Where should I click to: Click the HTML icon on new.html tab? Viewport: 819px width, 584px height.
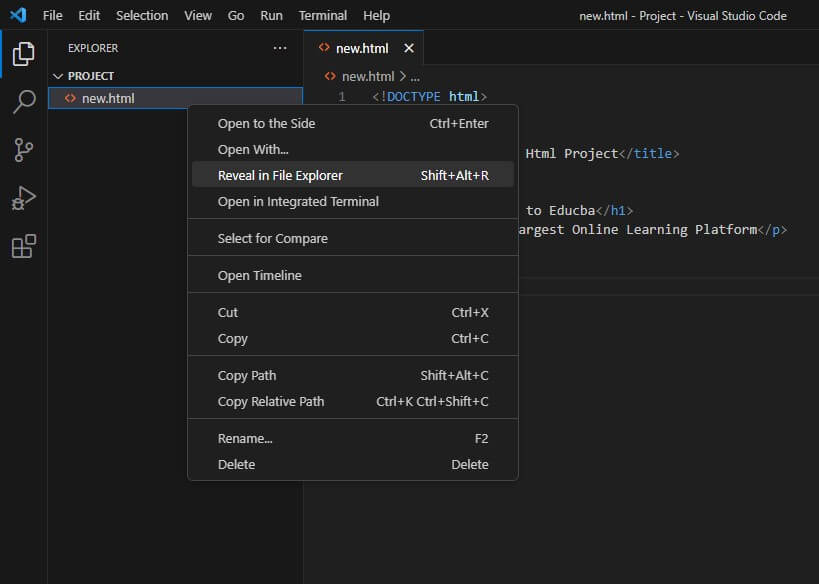(323, 46)
